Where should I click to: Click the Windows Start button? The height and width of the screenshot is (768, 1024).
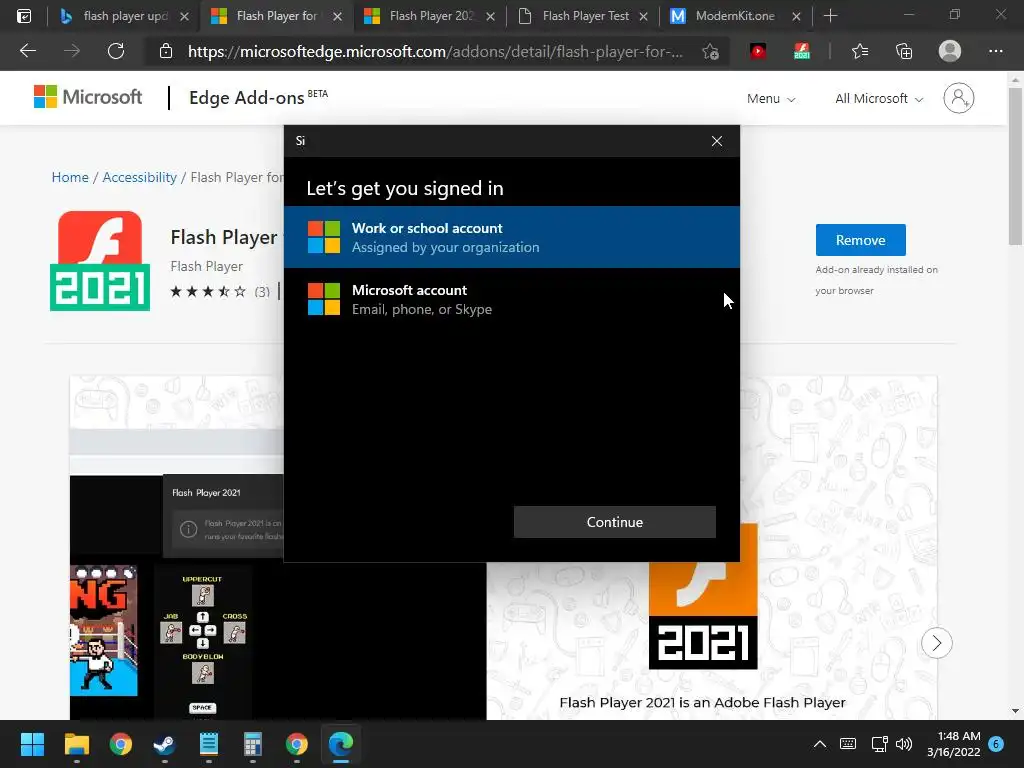pyautogui.click(x=32, y=744)
